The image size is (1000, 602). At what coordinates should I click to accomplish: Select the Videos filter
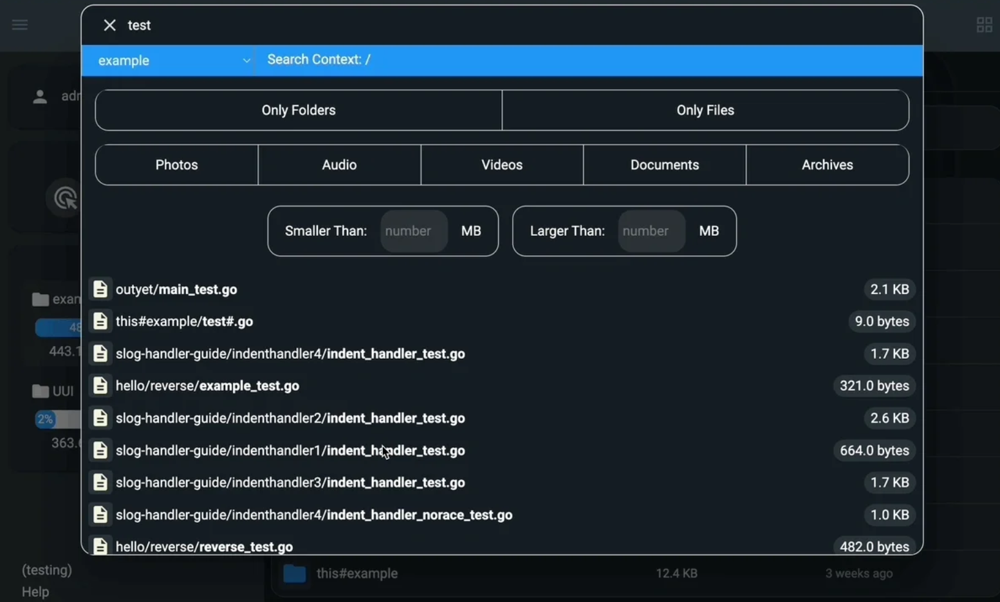tap(502, 165)
